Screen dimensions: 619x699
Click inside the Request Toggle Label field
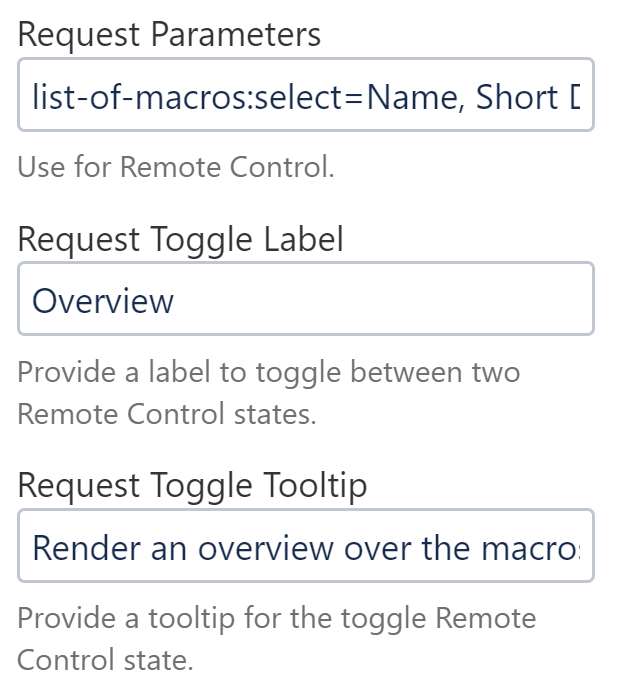pos(305,299)
